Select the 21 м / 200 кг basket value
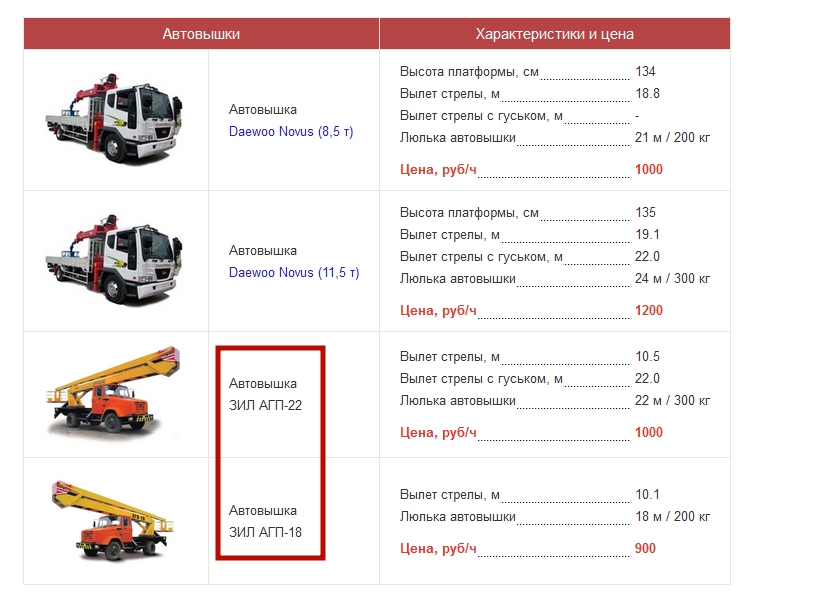The image size is (813, 604). [x=672, y=138]
